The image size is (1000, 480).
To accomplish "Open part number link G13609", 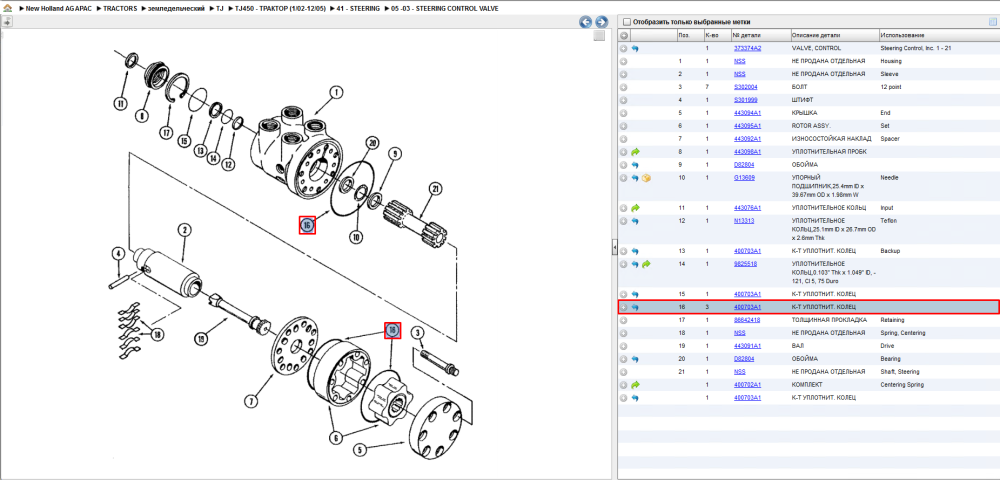I will 744,178.
